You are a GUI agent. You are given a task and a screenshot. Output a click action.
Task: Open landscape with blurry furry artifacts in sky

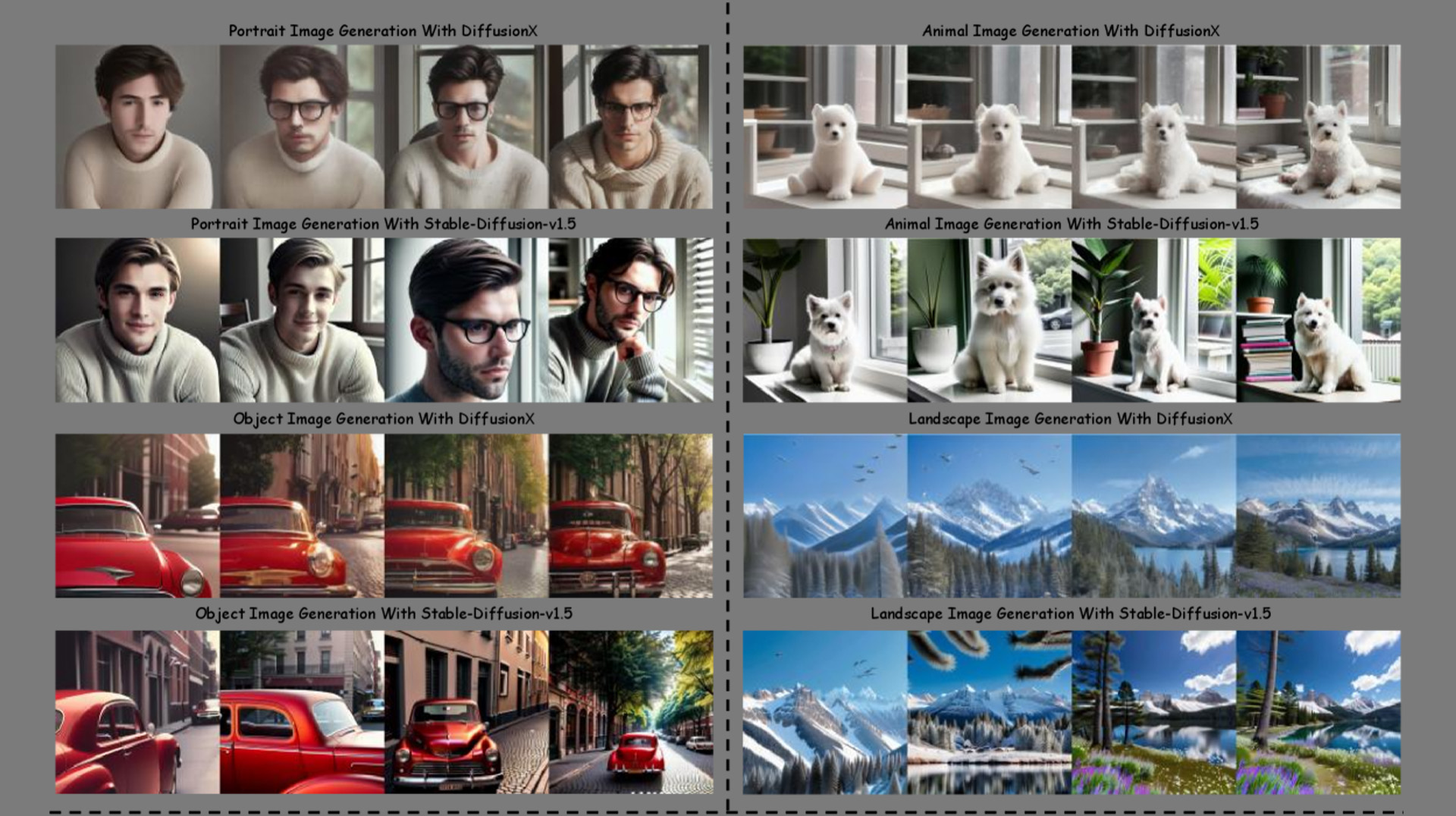989,712
